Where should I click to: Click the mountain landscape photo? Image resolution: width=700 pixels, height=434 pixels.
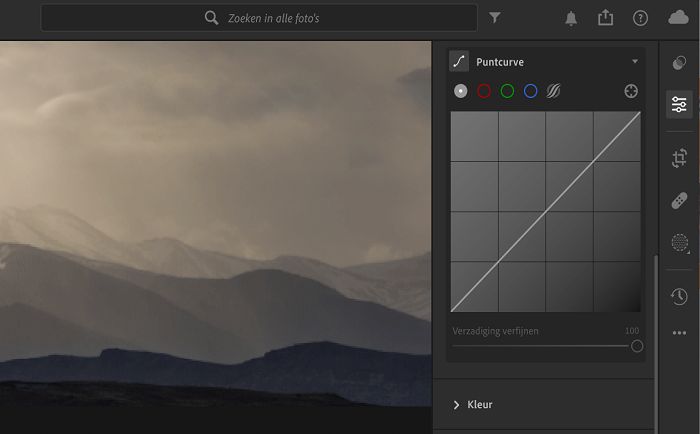[x=216, y=223]
